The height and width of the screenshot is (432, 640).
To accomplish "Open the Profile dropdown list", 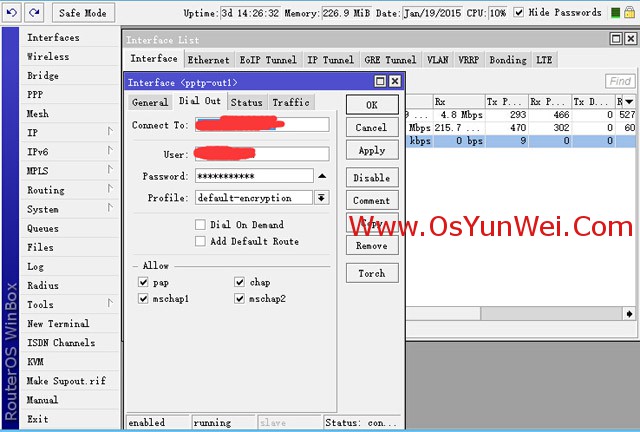I will click(322, 198).
